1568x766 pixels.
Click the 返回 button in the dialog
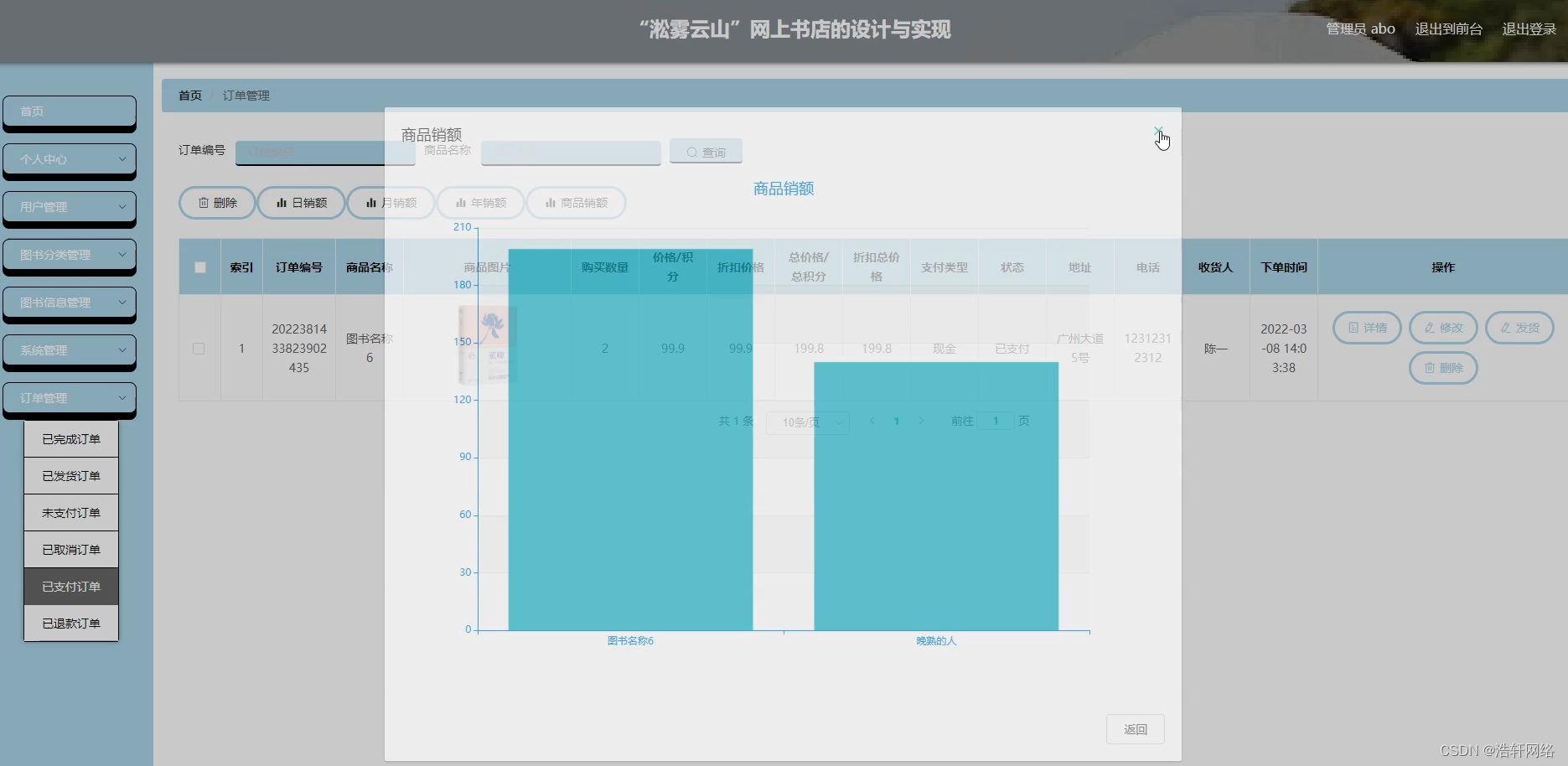[1135, 728]
